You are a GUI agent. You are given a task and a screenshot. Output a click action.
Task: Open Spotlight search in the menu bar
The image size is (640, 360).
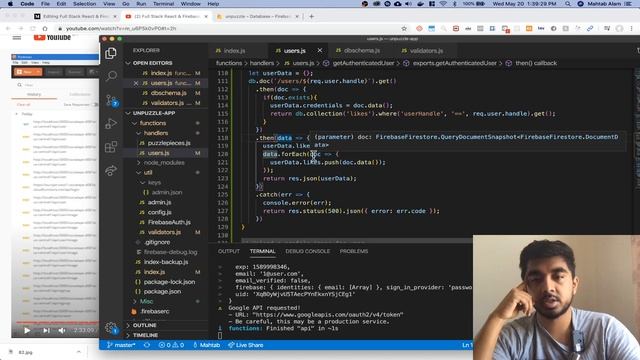click(x=568, y=4)
